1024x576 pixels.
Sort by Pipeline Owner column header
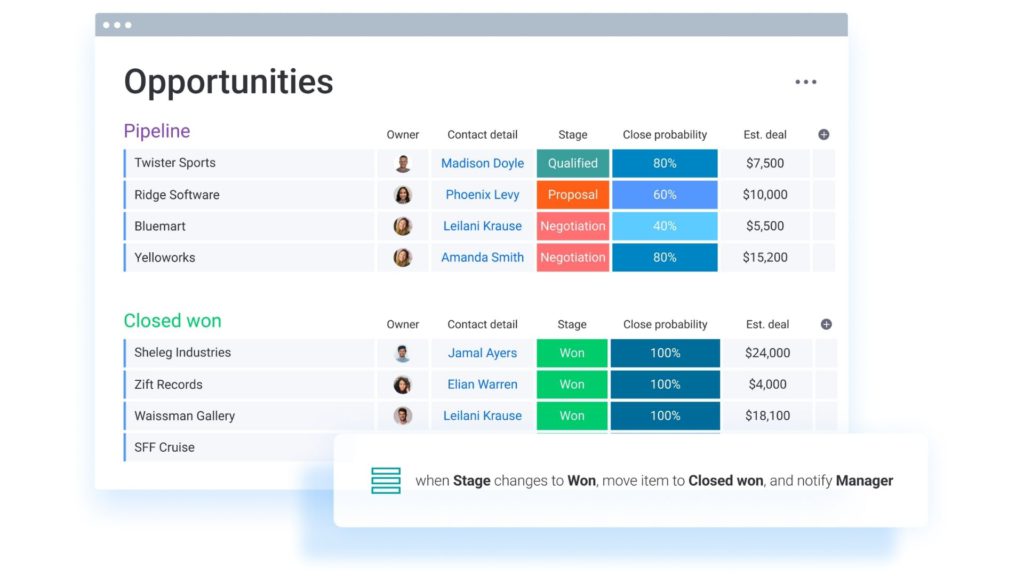[402, 135]
